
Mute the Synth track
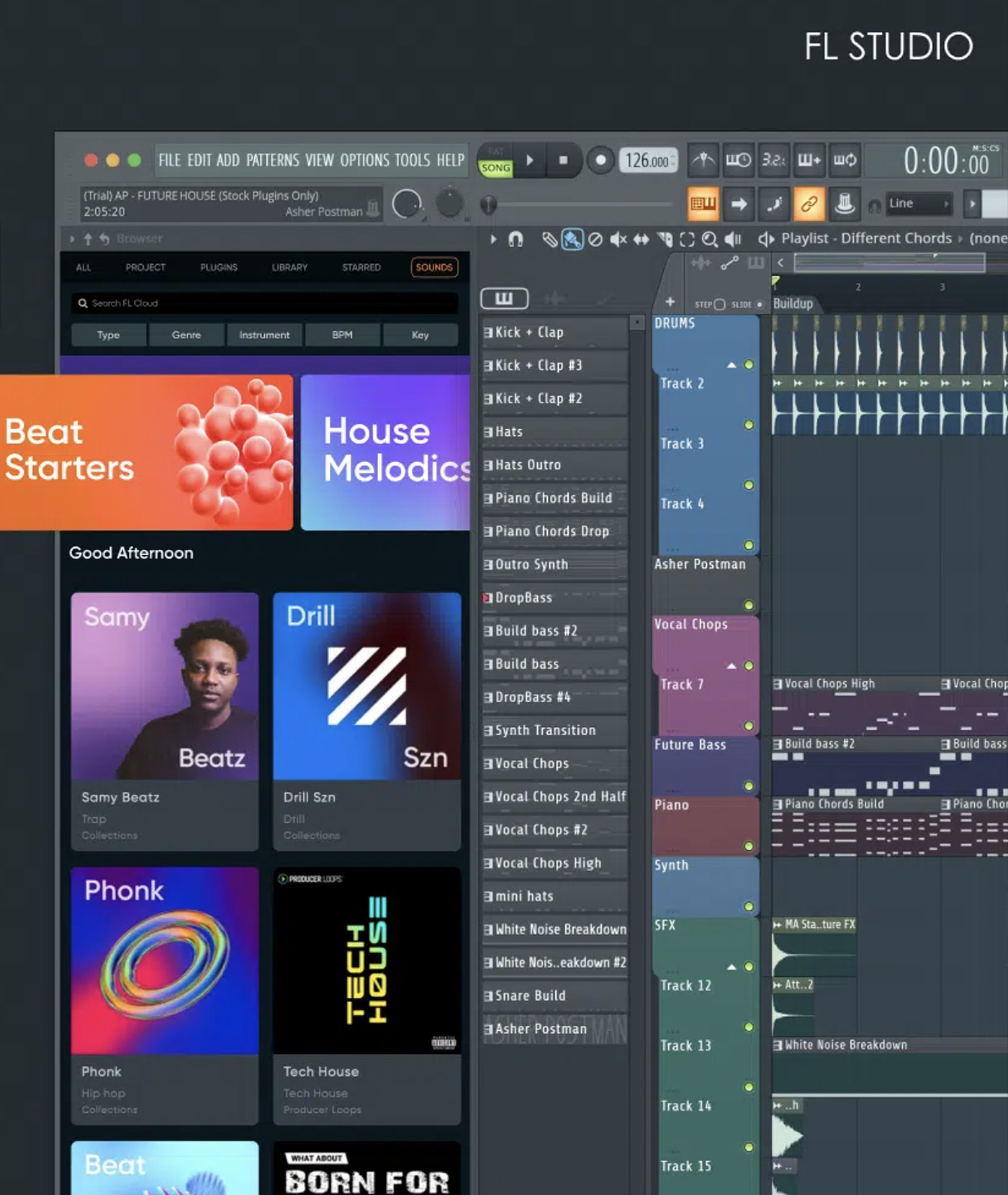point(749,906)
